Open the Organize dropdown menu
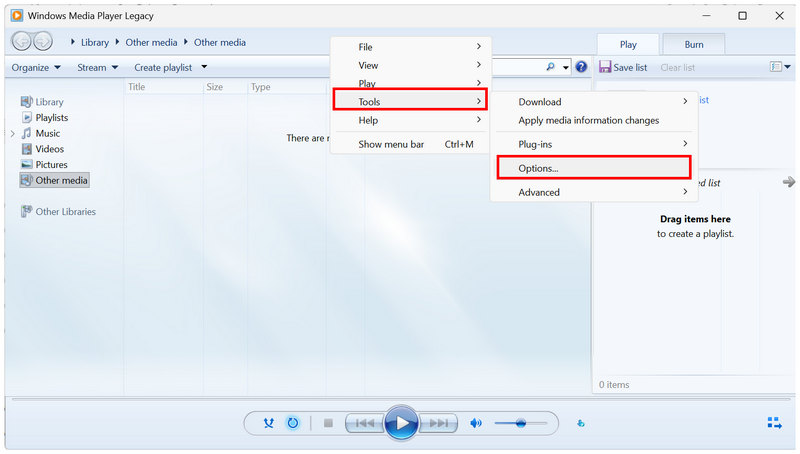Screen dimensions: 800x454 coord(36,67)
